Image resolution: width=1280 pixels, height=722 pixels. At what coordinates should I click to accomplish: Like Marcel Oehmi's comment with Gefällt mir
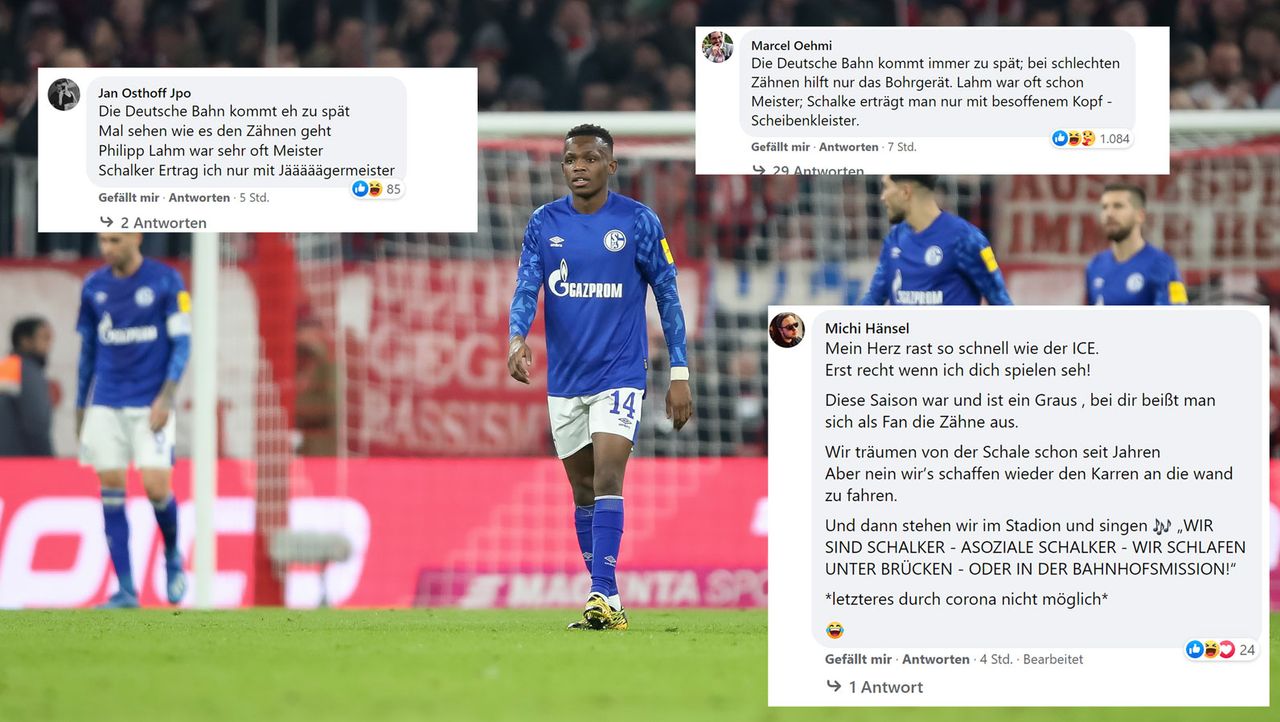(x=780, y=147)
